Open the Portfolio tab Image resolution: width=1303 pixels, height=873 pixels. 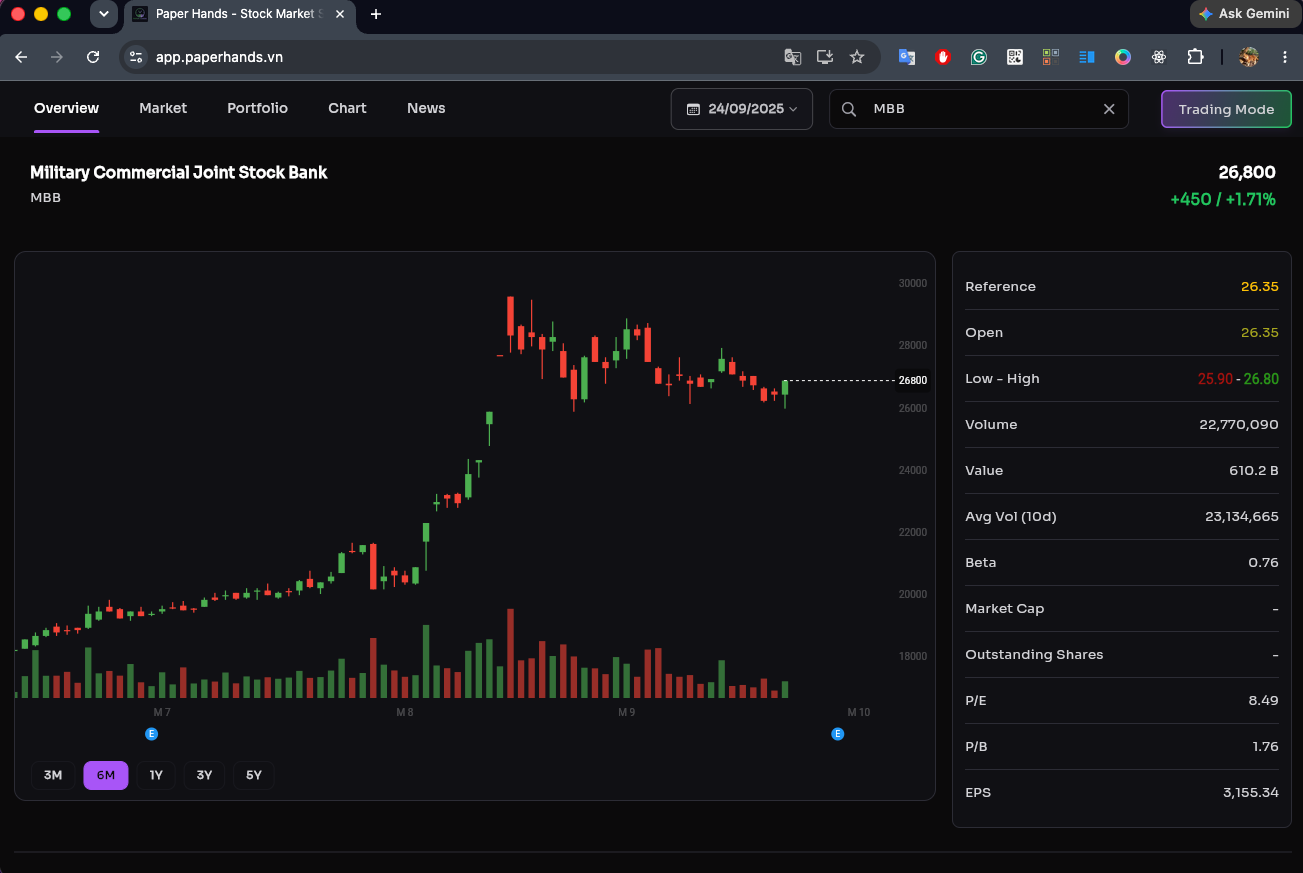click(257, 108)
